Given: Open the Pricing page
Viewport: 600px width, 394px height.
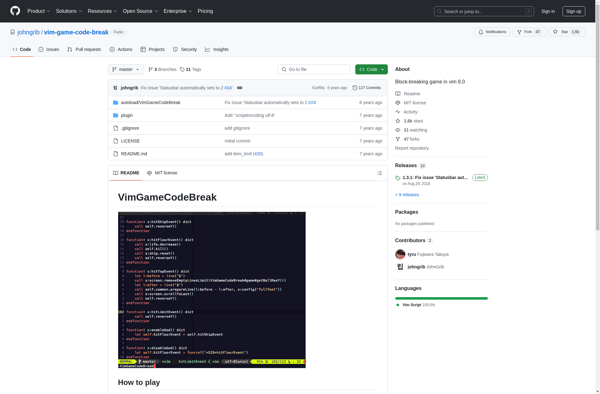Looking at the screenshot, I should (205, 11).
